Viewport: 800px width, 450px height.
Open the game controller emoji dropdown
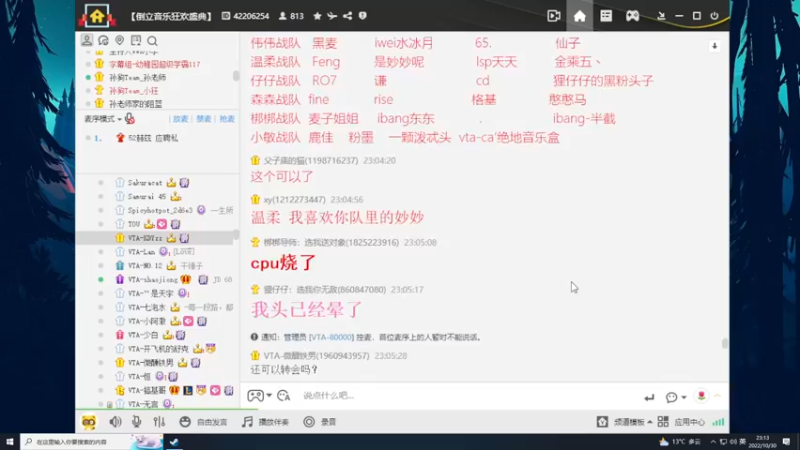click(x=259, y=395)
